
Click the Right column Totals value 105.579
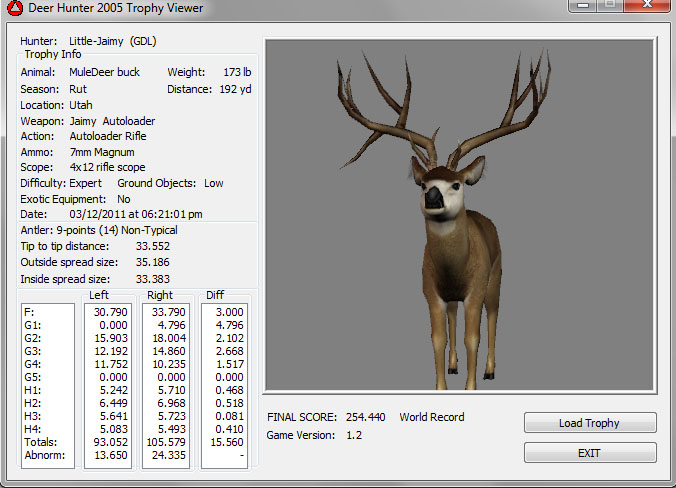pos(166,441)
